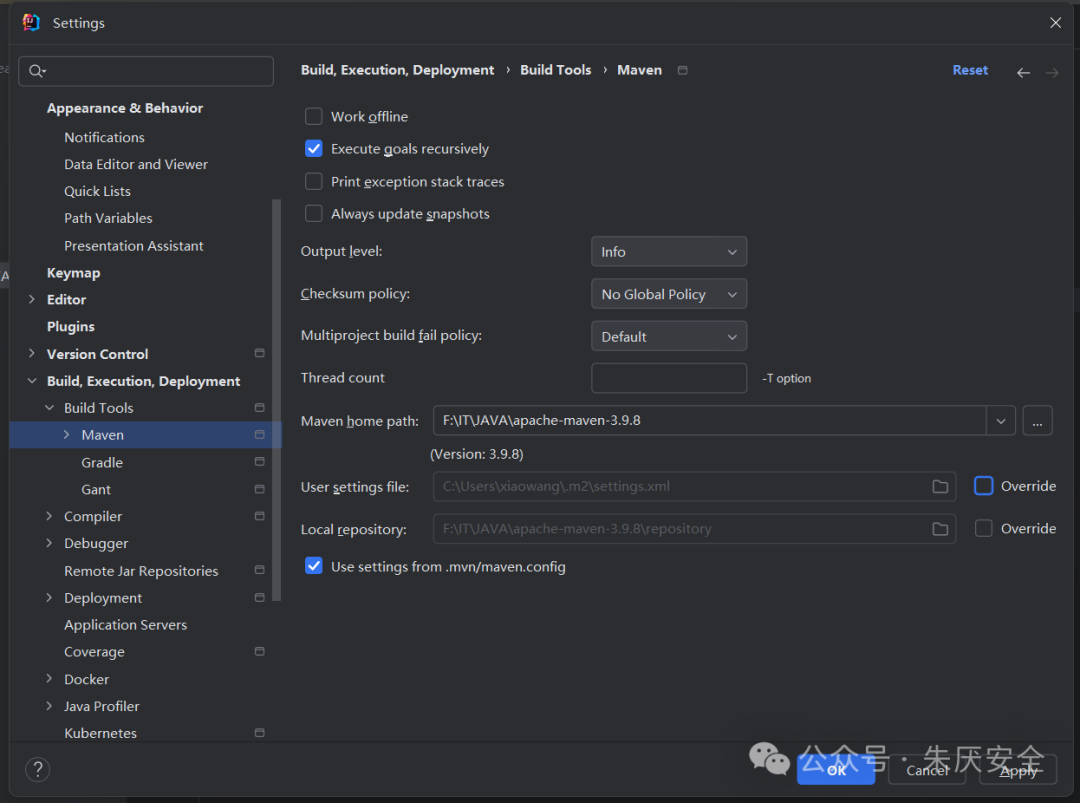1080x803 pixels.
Task: Uncheck Use settings from .mvn/maven.config
Action: 313,566
